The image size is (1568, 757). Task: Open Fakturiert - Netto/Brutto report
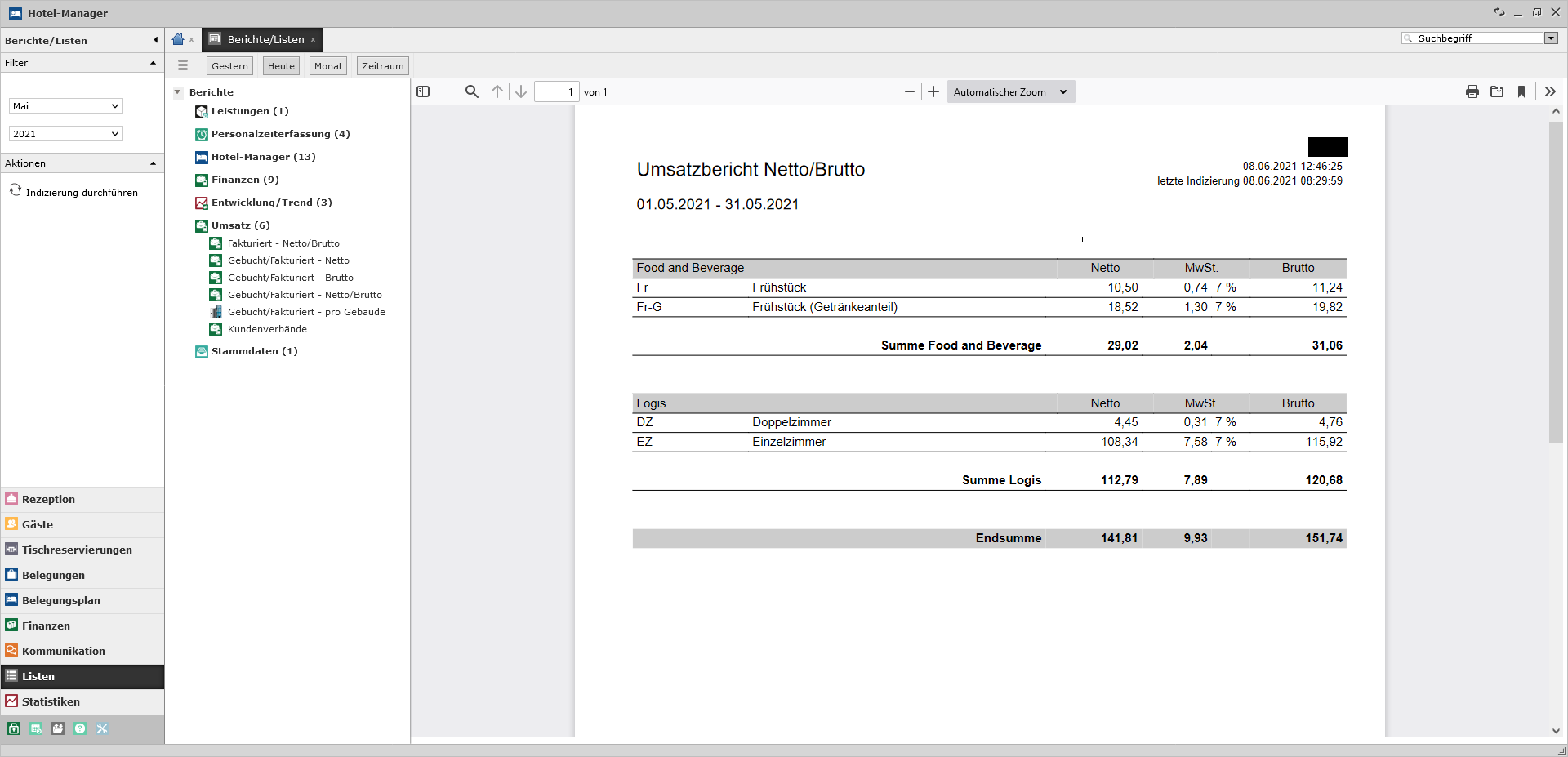click(x=283, y=243)
